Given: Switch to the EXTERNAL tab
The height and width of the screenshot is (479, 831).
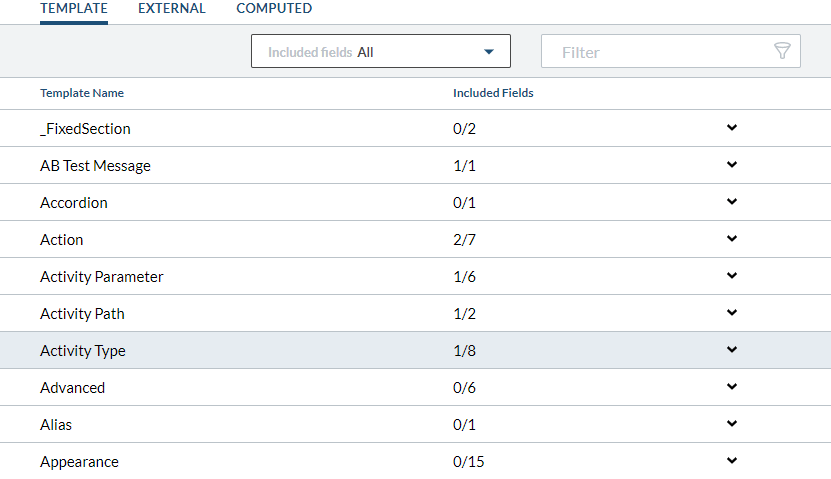Looking at the screenshot, I should [172, 9].
